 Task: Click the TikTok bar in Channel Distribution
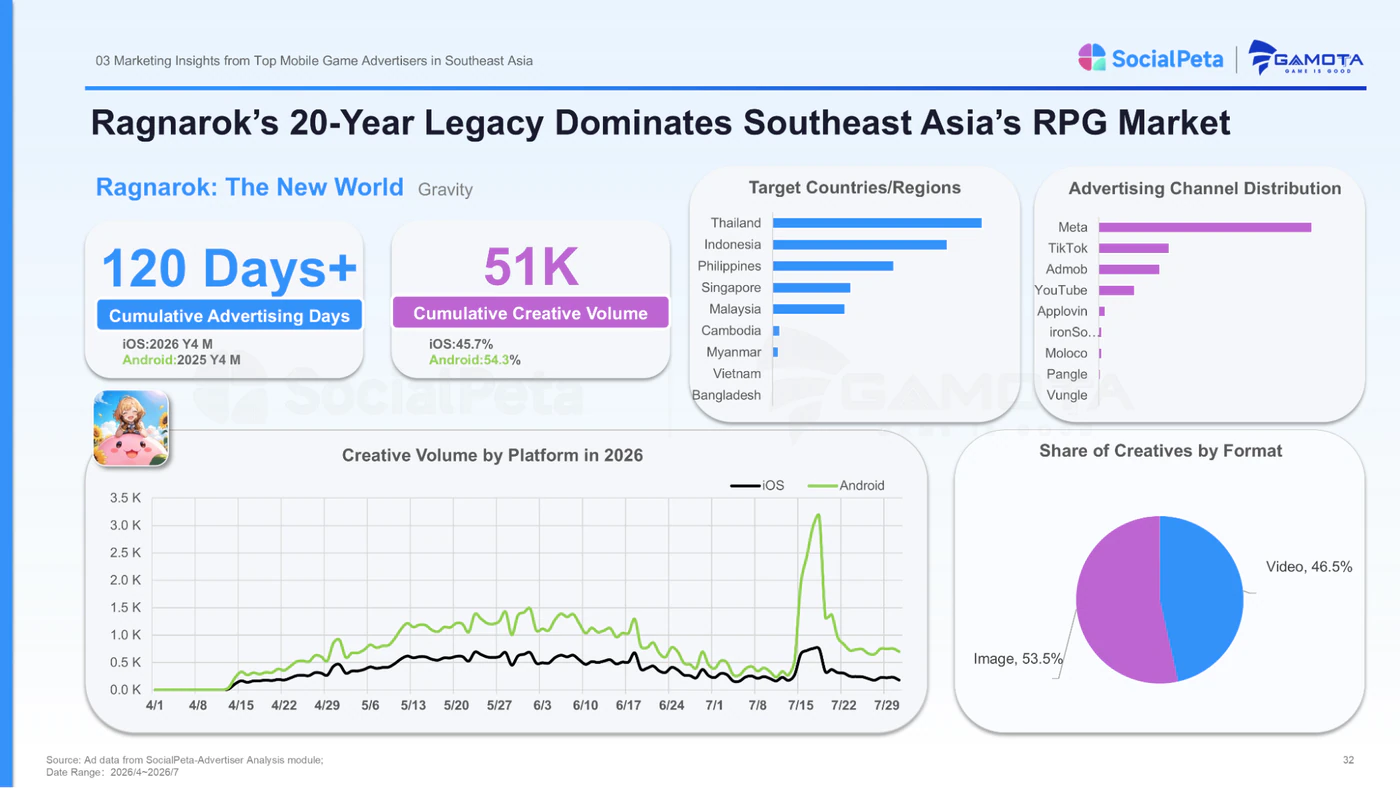coord(1134,248)
